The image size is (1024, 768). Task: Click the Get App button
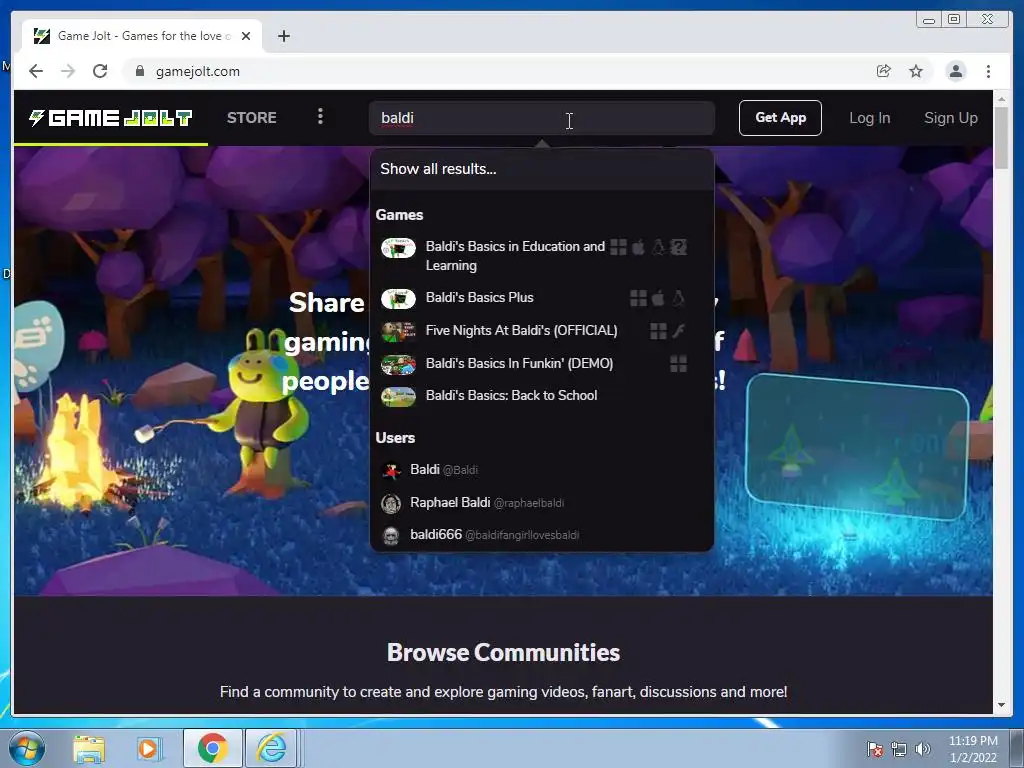tap(780, 118)
